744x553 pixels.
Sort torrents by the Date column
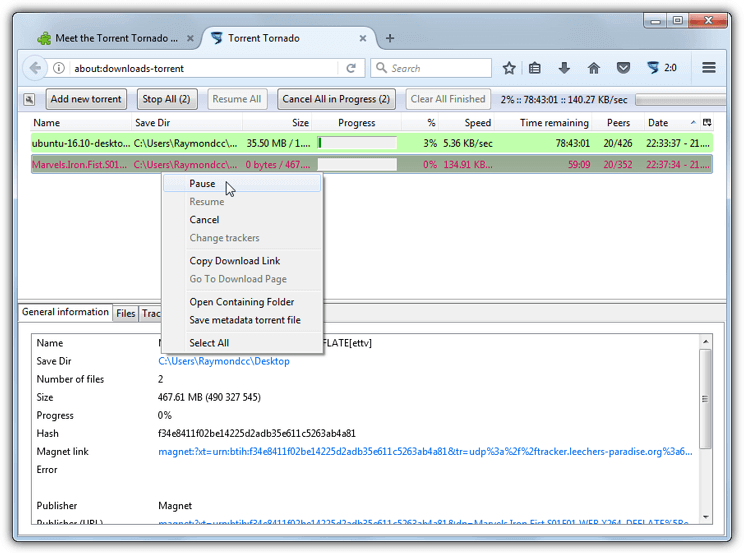click(658, 123)
